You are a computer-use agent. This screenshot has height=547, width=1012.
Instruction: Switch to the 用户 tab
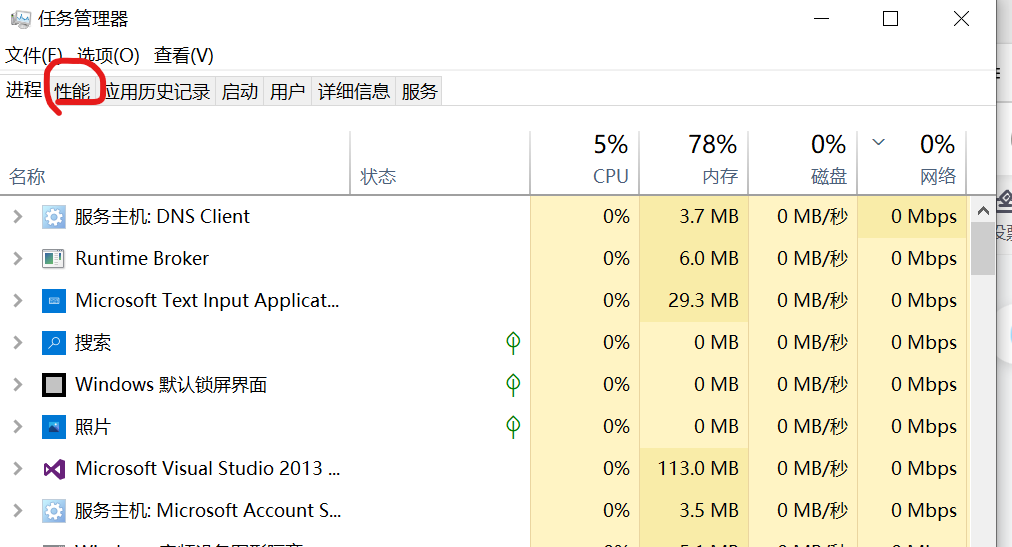287,92
